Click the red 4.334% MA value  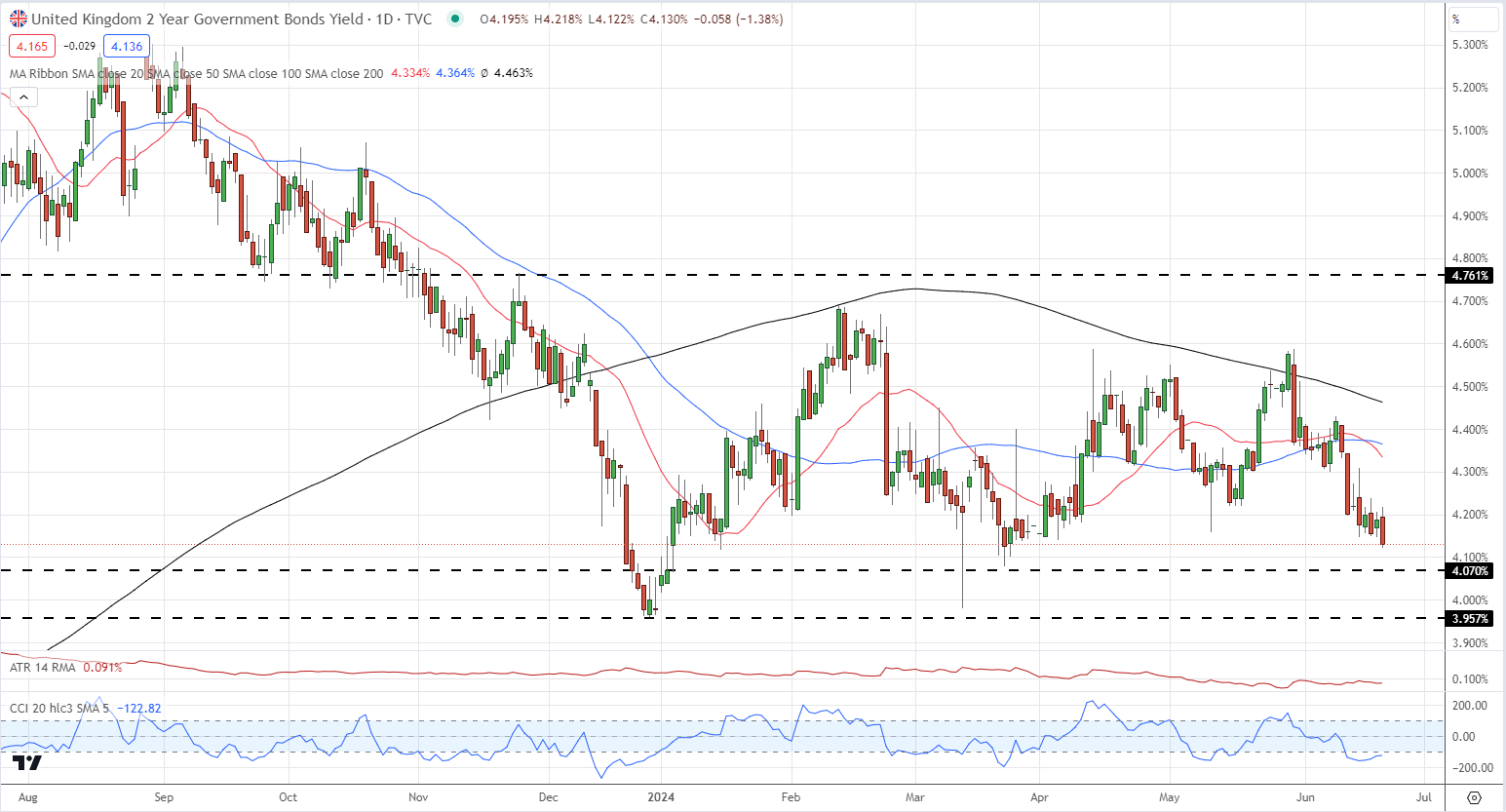pos(410,73)
